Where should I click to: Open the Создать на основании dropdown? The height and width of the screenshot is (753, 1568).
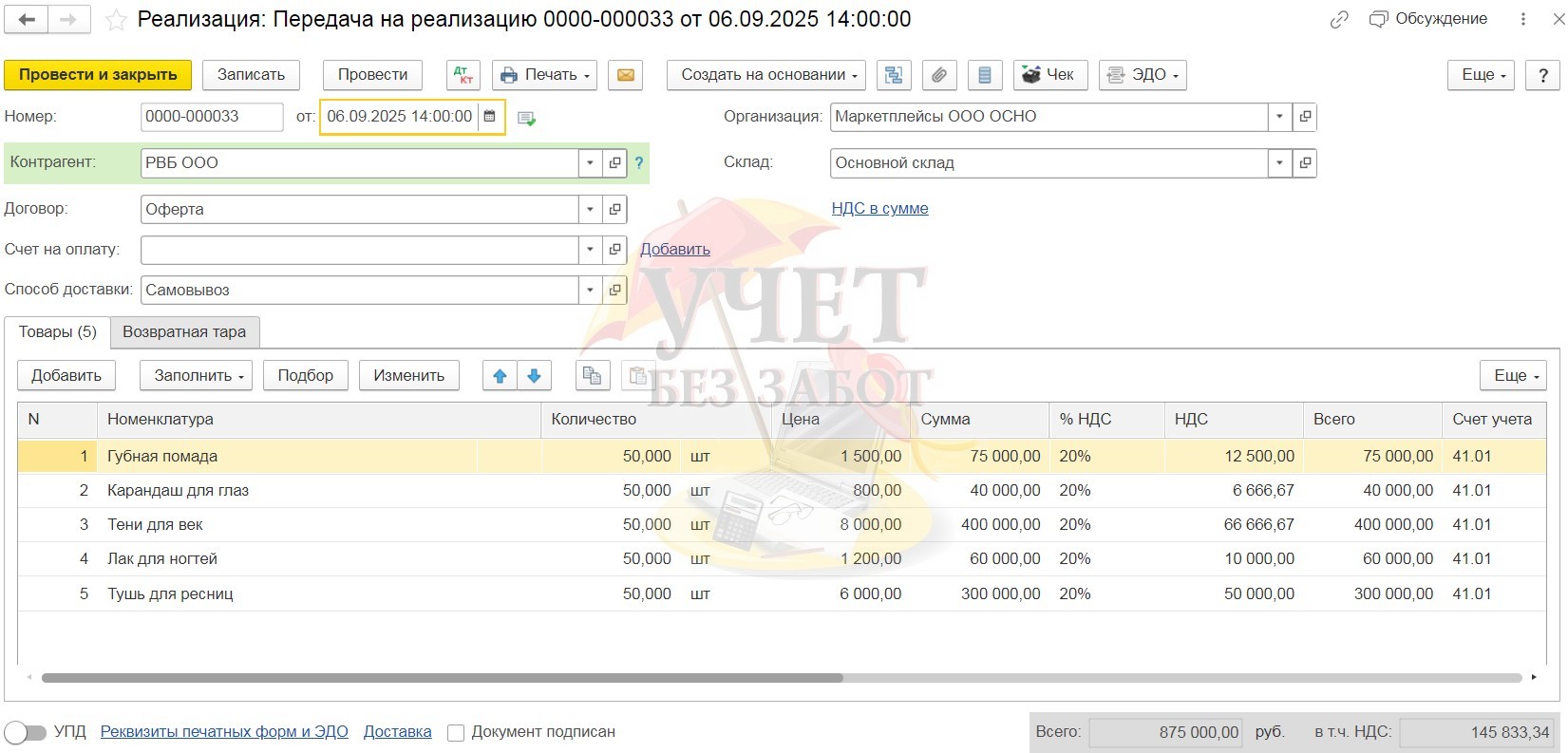point(768,75)
